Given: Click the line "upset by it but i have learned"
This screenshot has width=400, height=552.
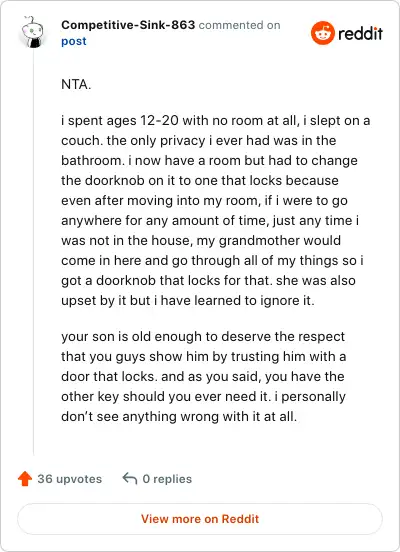Looking at the screenshot, I should point(188,301).
